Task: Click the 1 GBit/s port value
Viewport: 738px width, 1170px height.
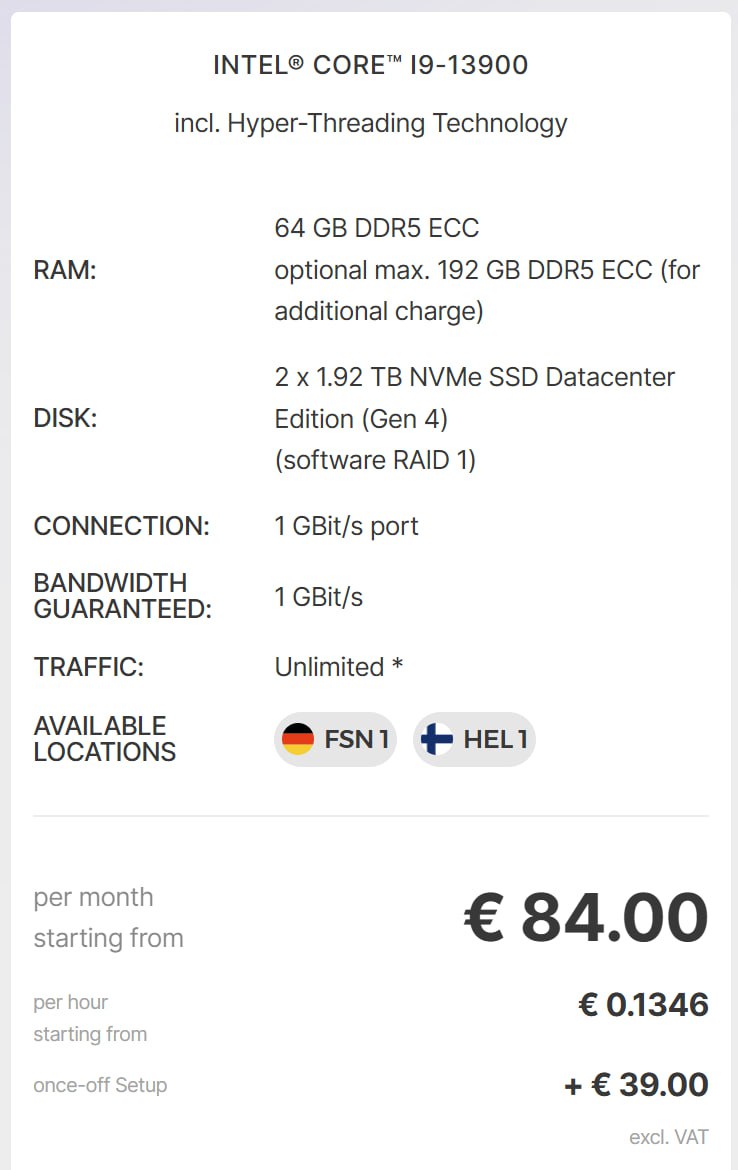Action: [346, 526]
